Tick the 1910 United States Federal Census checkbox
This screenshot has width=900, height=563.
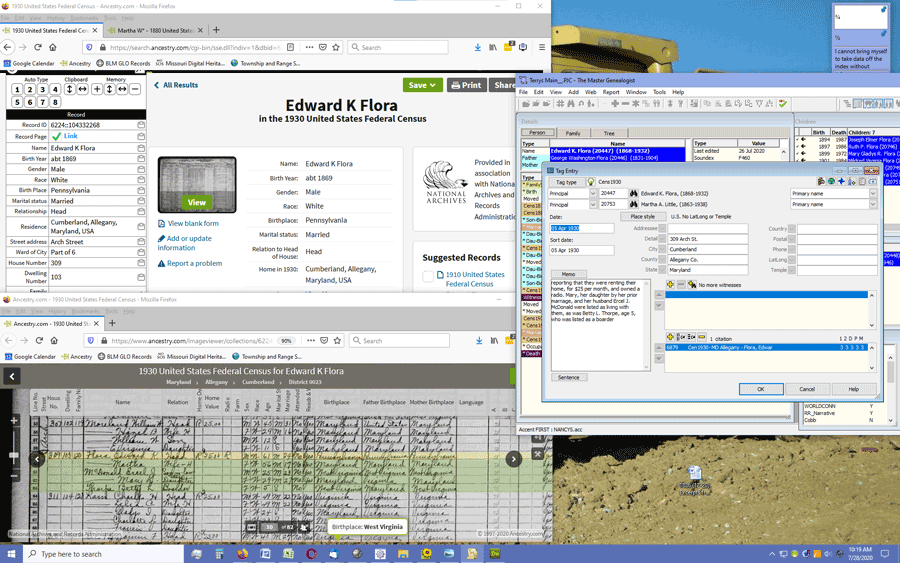click(428, 276)
